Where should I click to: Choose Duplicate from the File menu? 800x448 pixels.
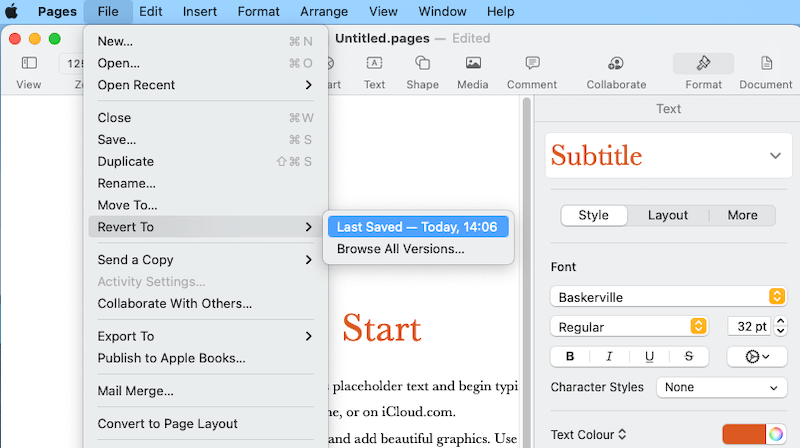(206, 162)
